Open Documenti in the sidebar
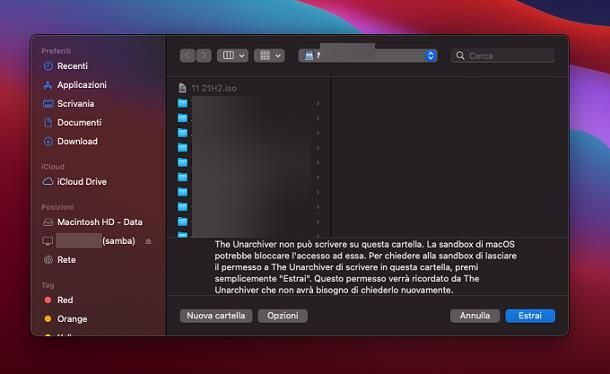Image resolution: width=610 pixels, height=374 pixels. click(x=72, y=123)
